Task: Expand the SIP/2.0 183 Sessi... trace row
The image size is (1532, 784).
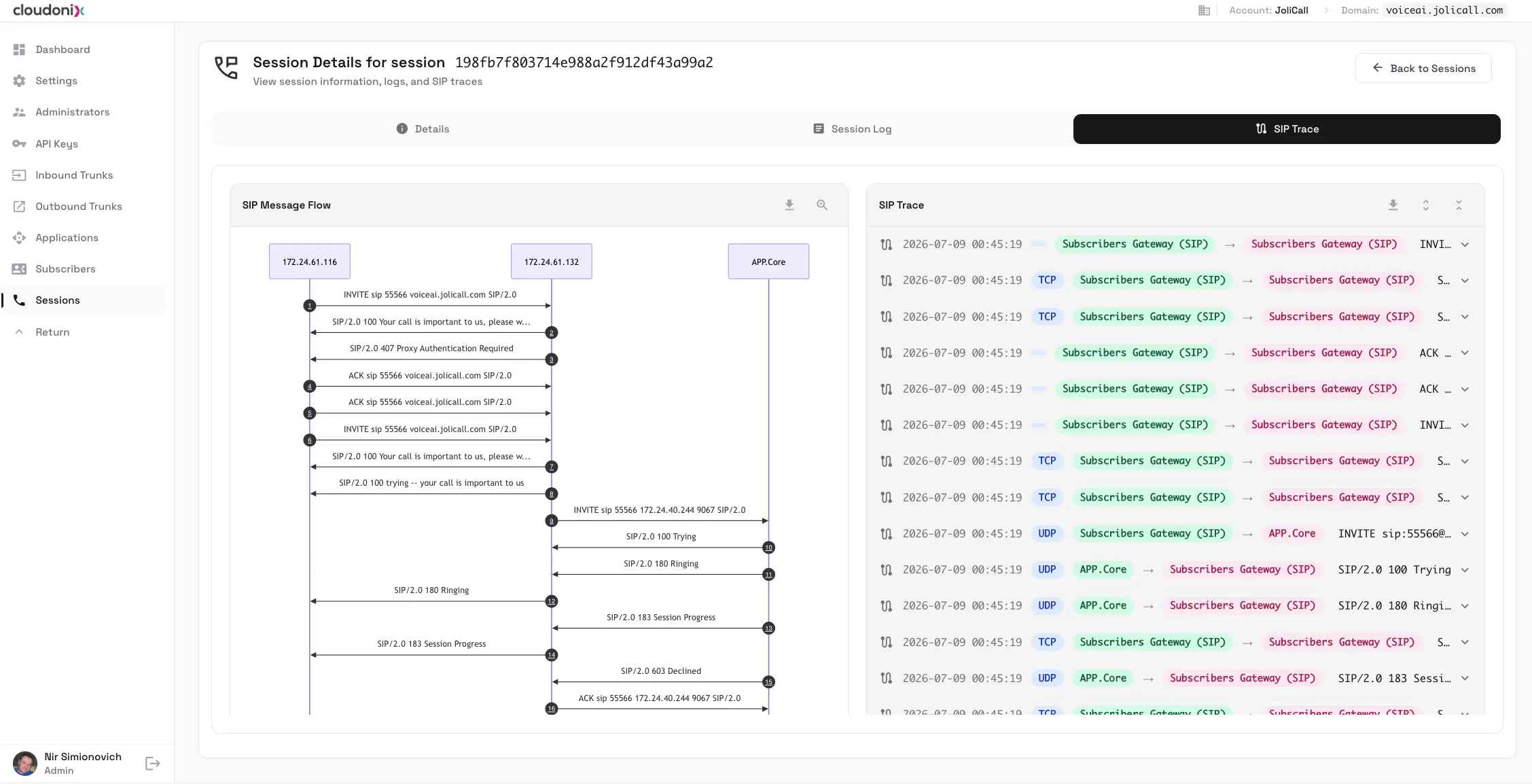Action: [x=1465, y=679]
